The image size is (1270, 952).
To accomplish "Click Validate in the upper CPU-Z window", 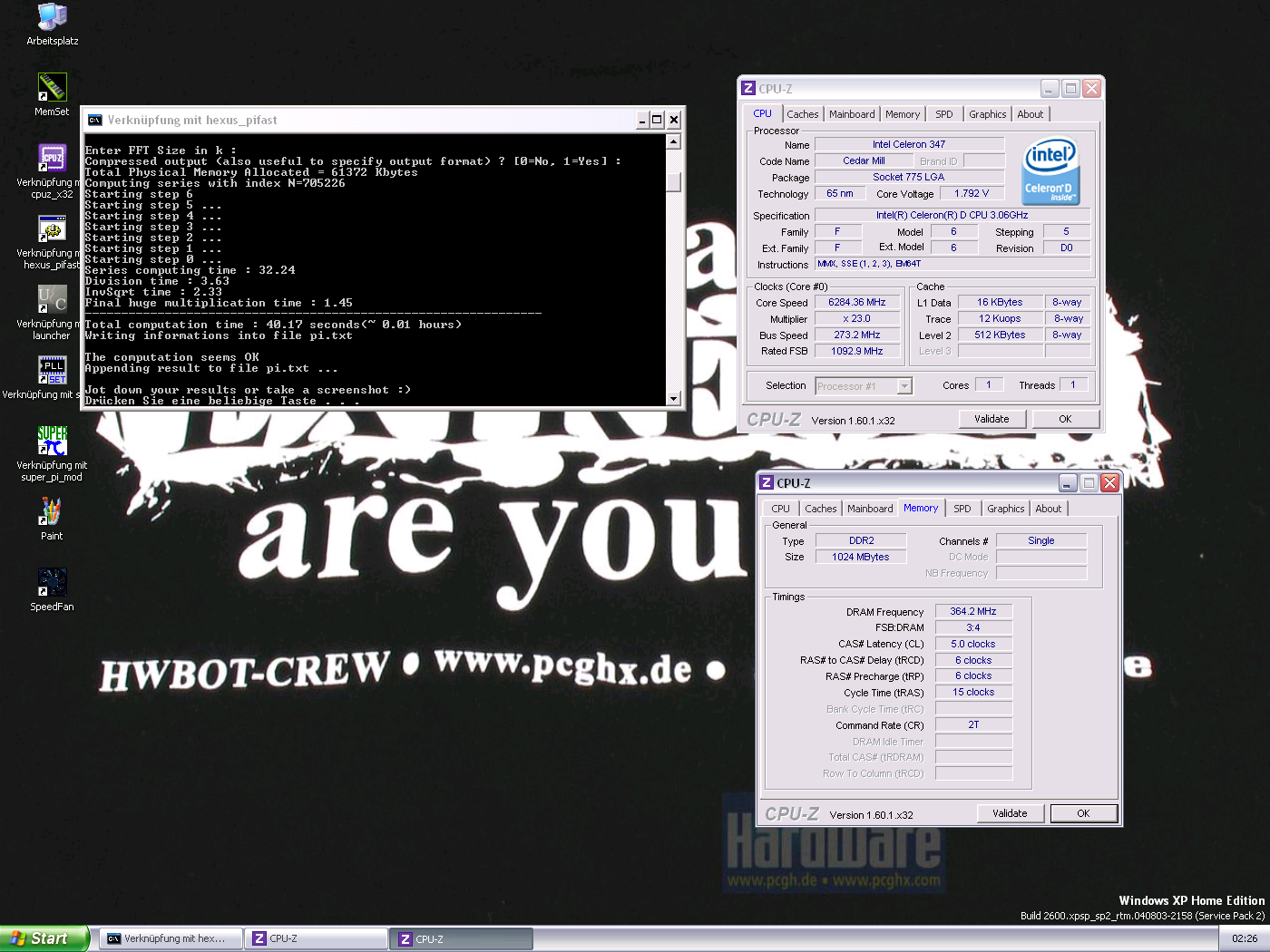I will click(x=992, y=419).
